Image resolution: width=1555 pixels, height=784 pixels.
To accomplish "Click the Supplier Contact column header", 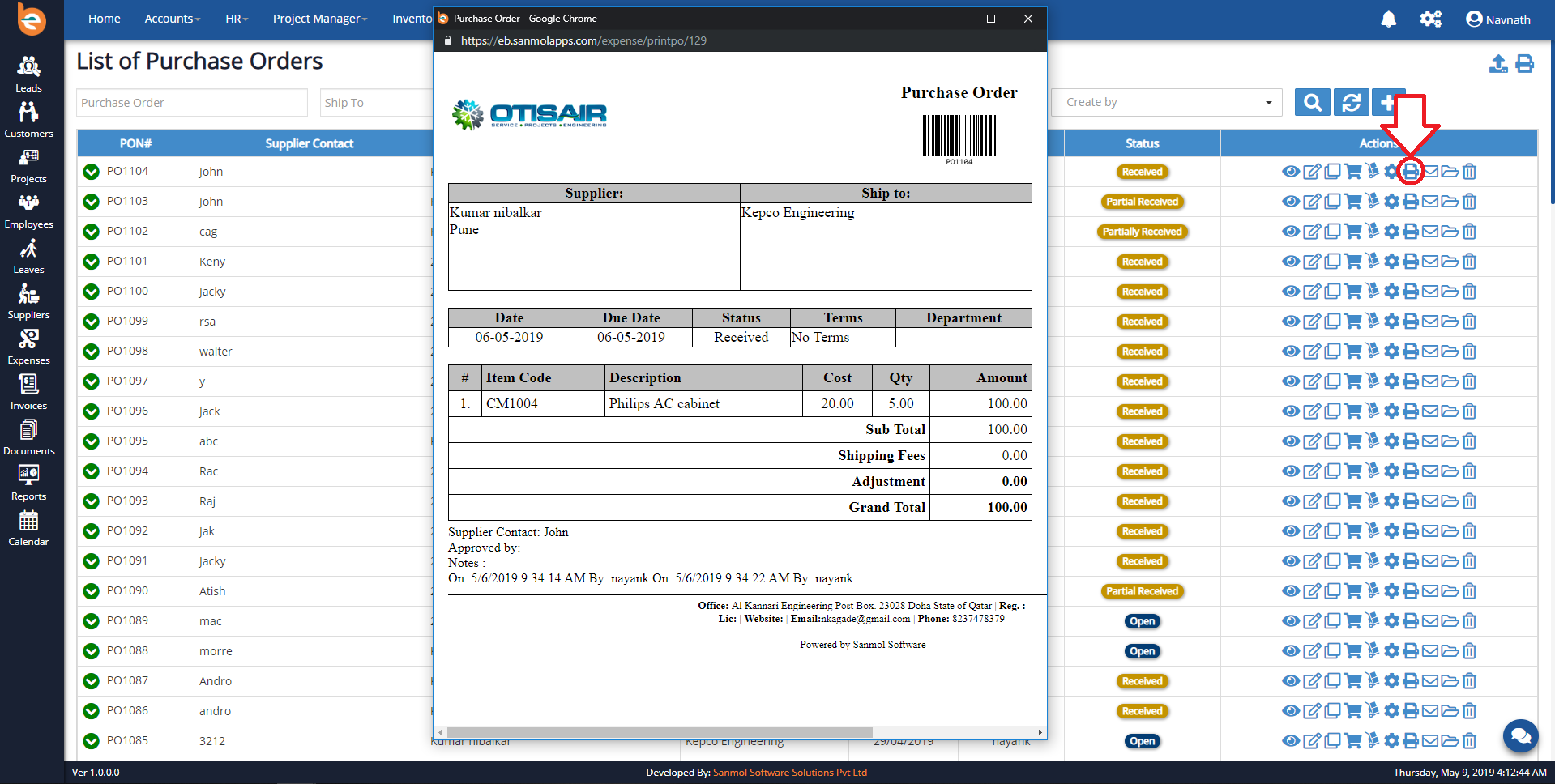I will 310,143.
